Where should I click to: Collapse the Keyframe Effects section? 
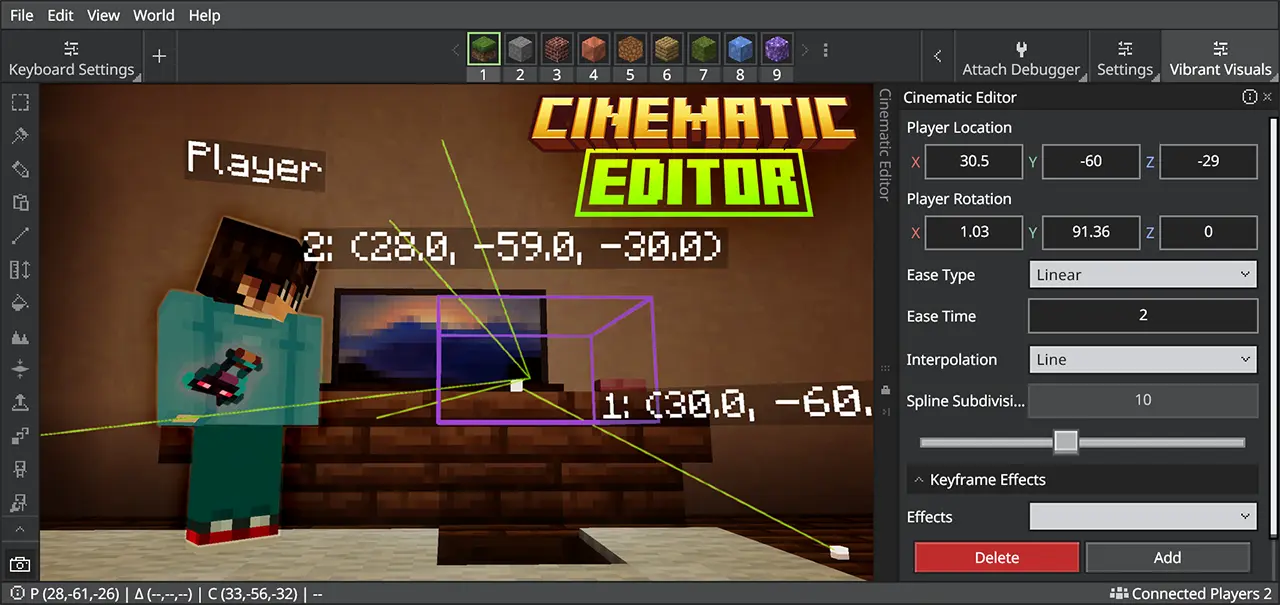tap(918, 480)
